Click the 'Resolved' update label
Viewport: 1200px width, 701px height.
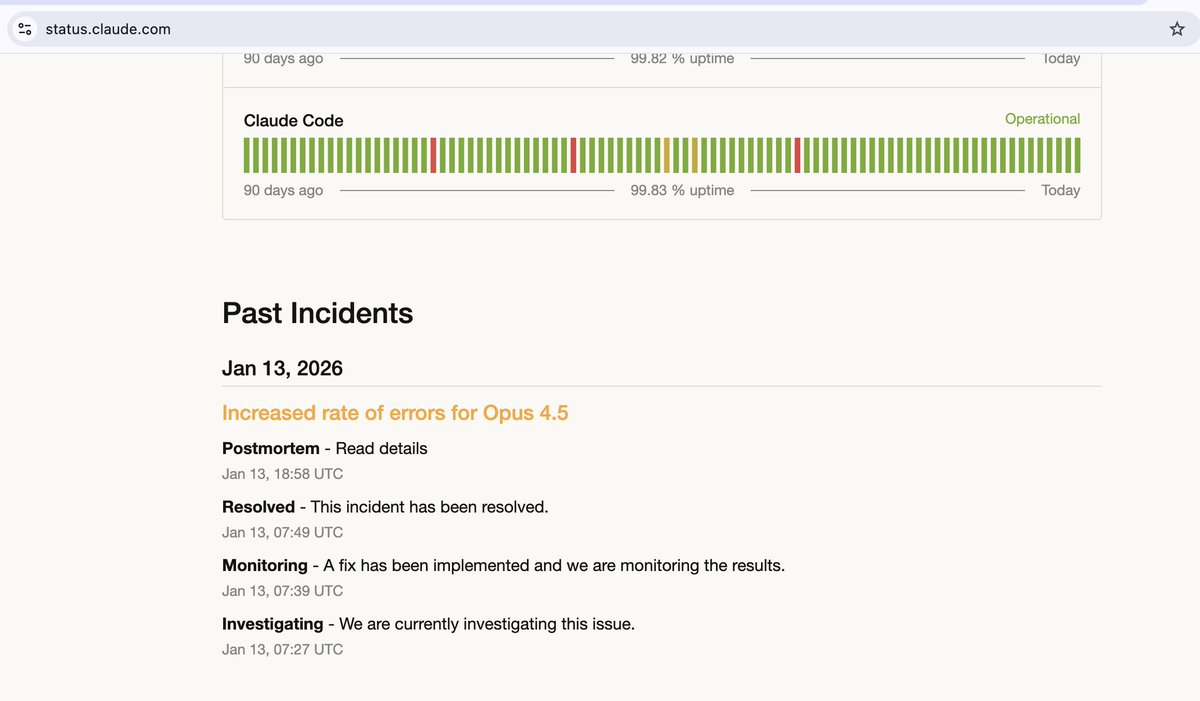click(x=258, y=507)
